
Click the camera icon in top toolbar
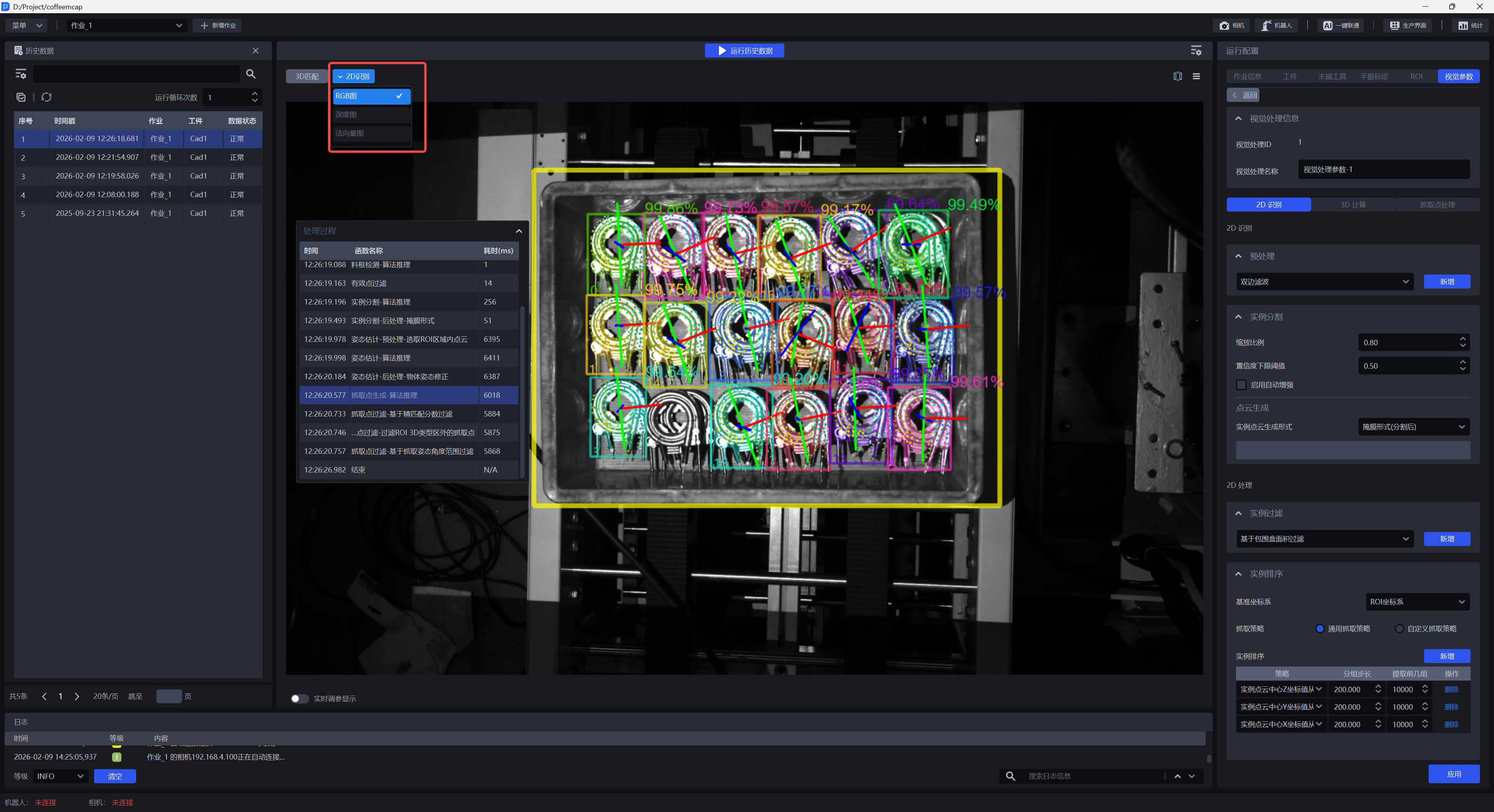1224,26
